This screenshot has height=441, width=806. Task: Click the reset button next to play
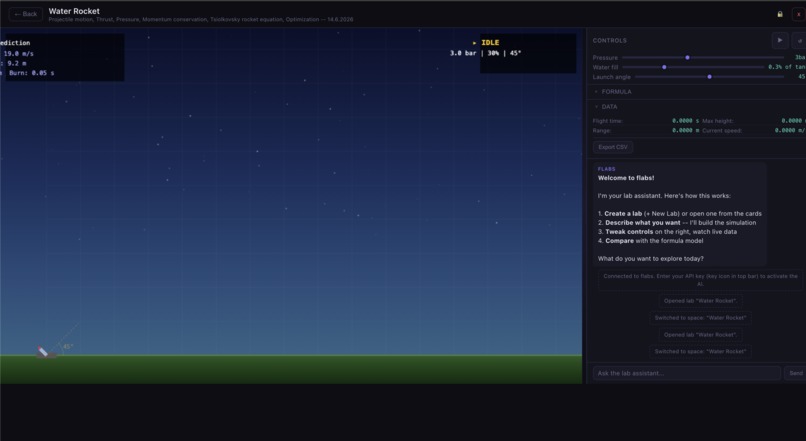click(x=799, y=40)
